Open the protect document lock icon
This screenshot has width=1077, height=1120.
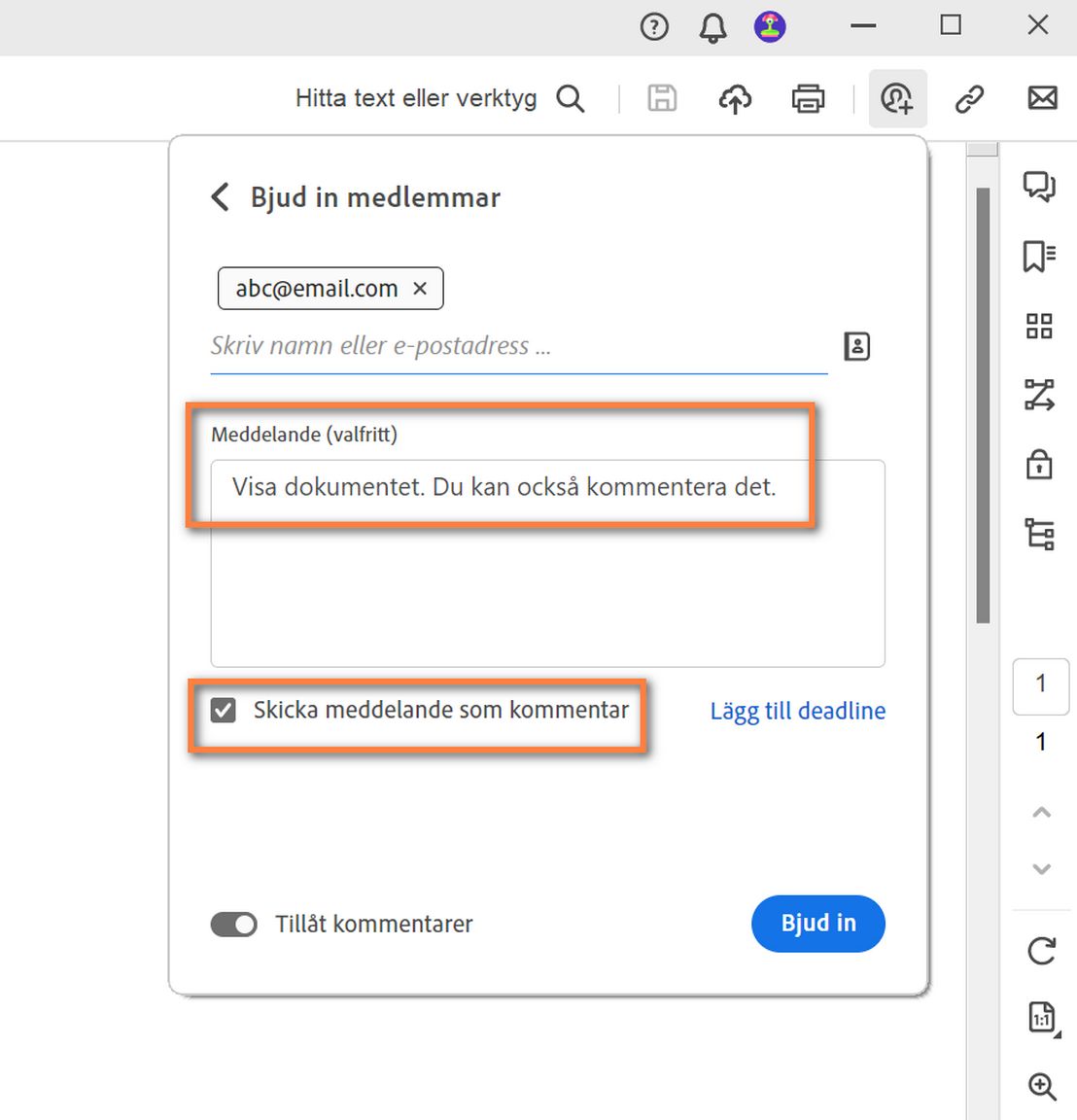1039,465
